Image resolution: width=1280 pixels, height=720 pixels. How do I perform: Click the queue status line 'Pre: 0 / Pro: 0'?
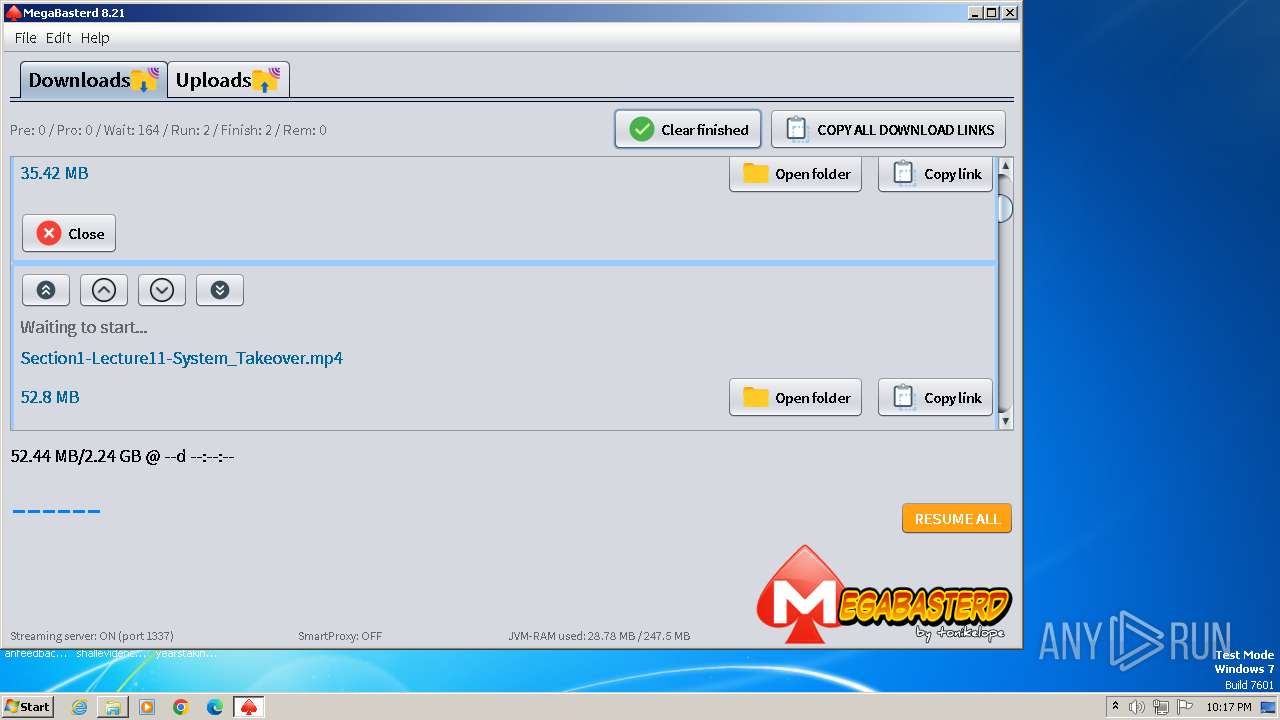(168, 130)
